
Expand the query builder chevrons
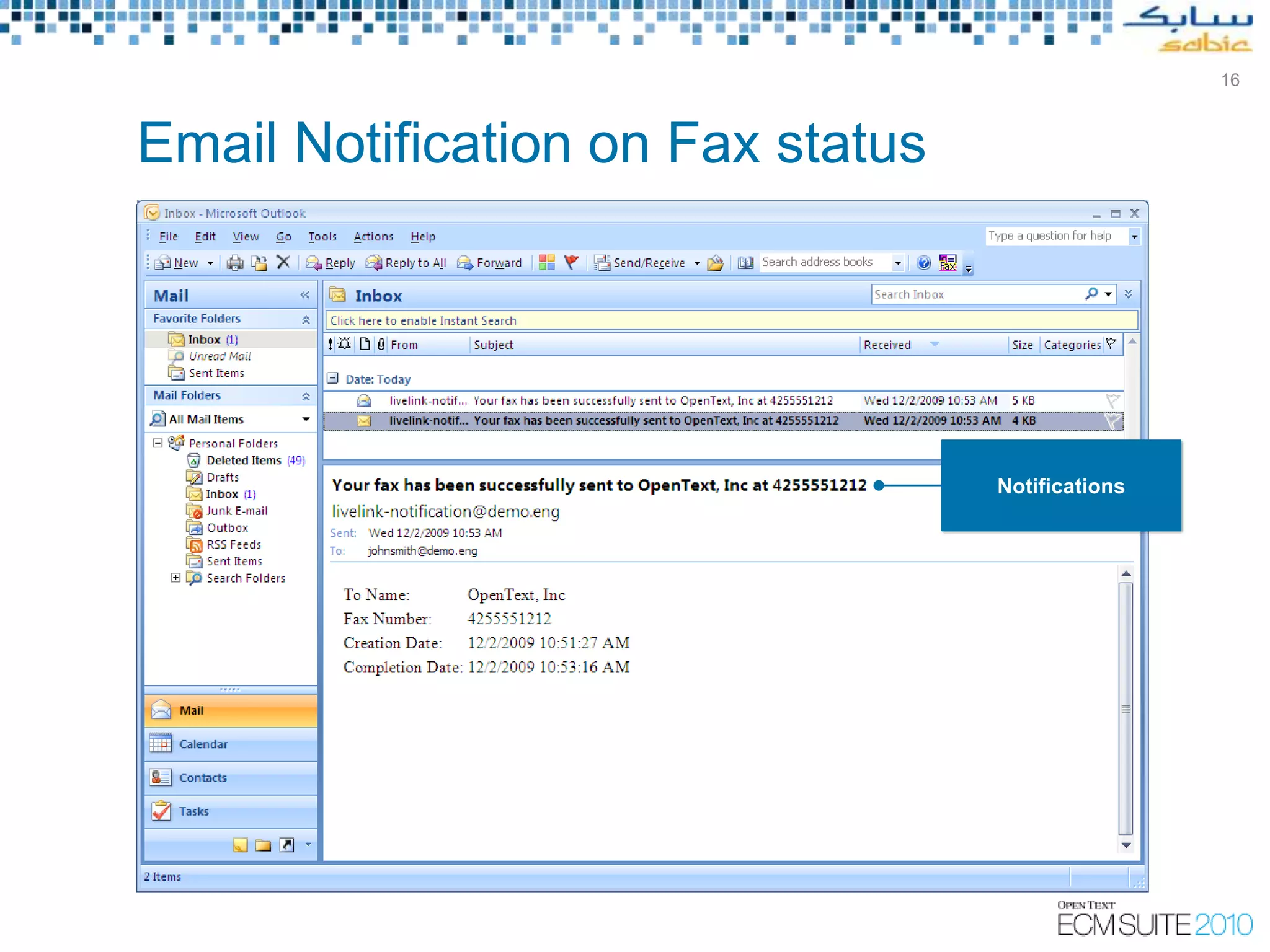pyautogui.click(x=1129, y=294)
